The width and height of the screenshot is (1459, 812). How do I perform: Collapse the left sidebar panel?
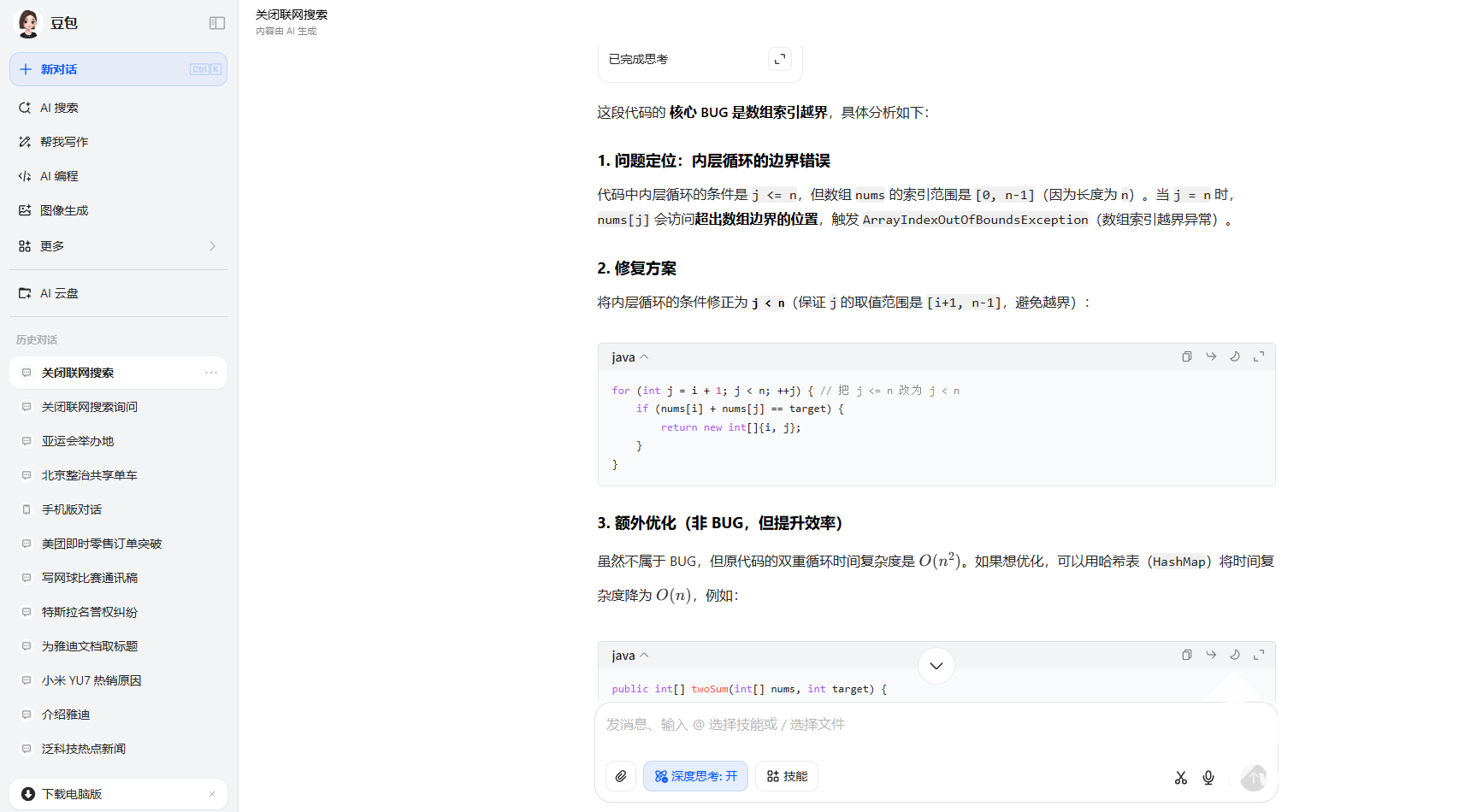click(217, 23)
